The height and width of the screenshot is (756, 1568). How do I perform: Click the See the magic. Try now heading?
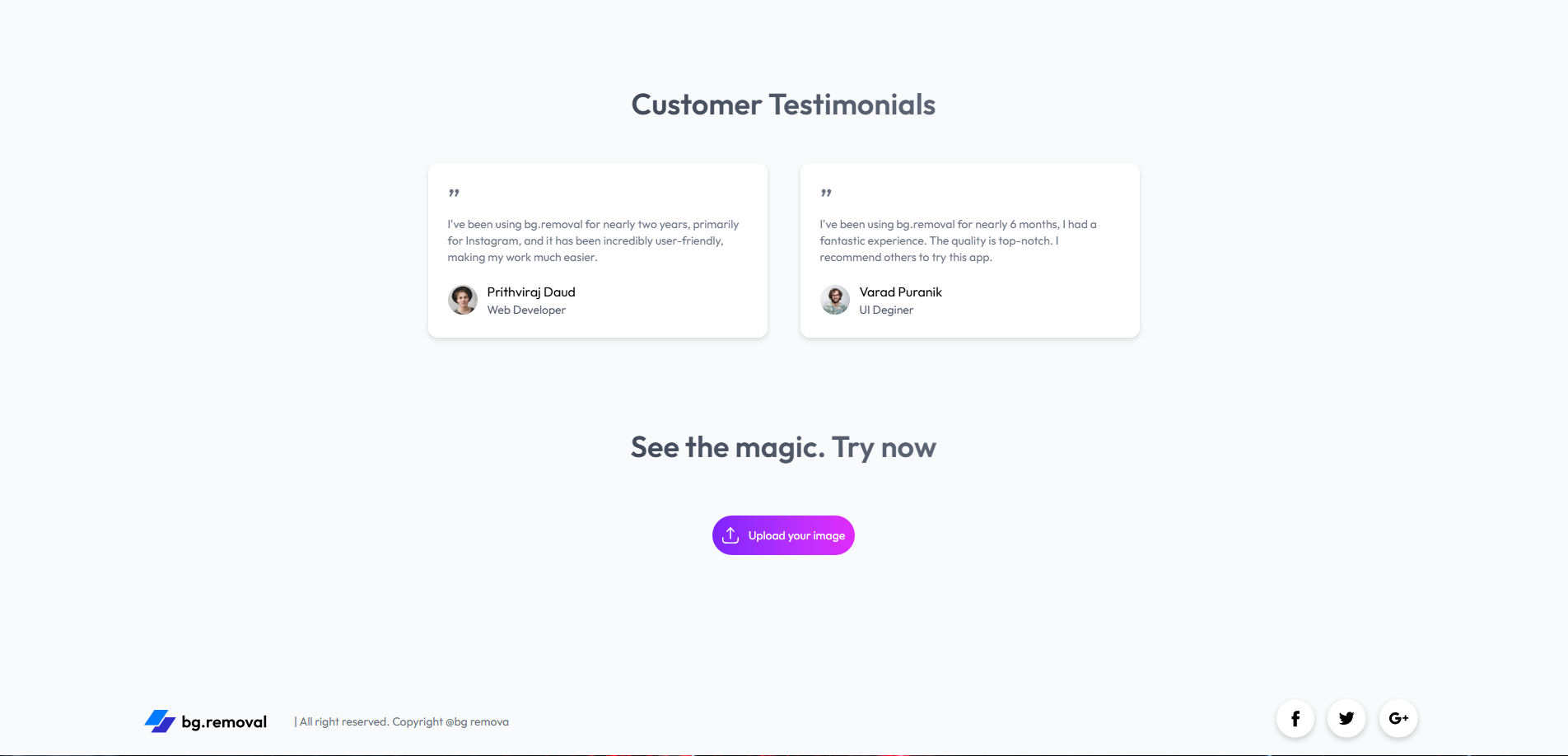point(783,447)
